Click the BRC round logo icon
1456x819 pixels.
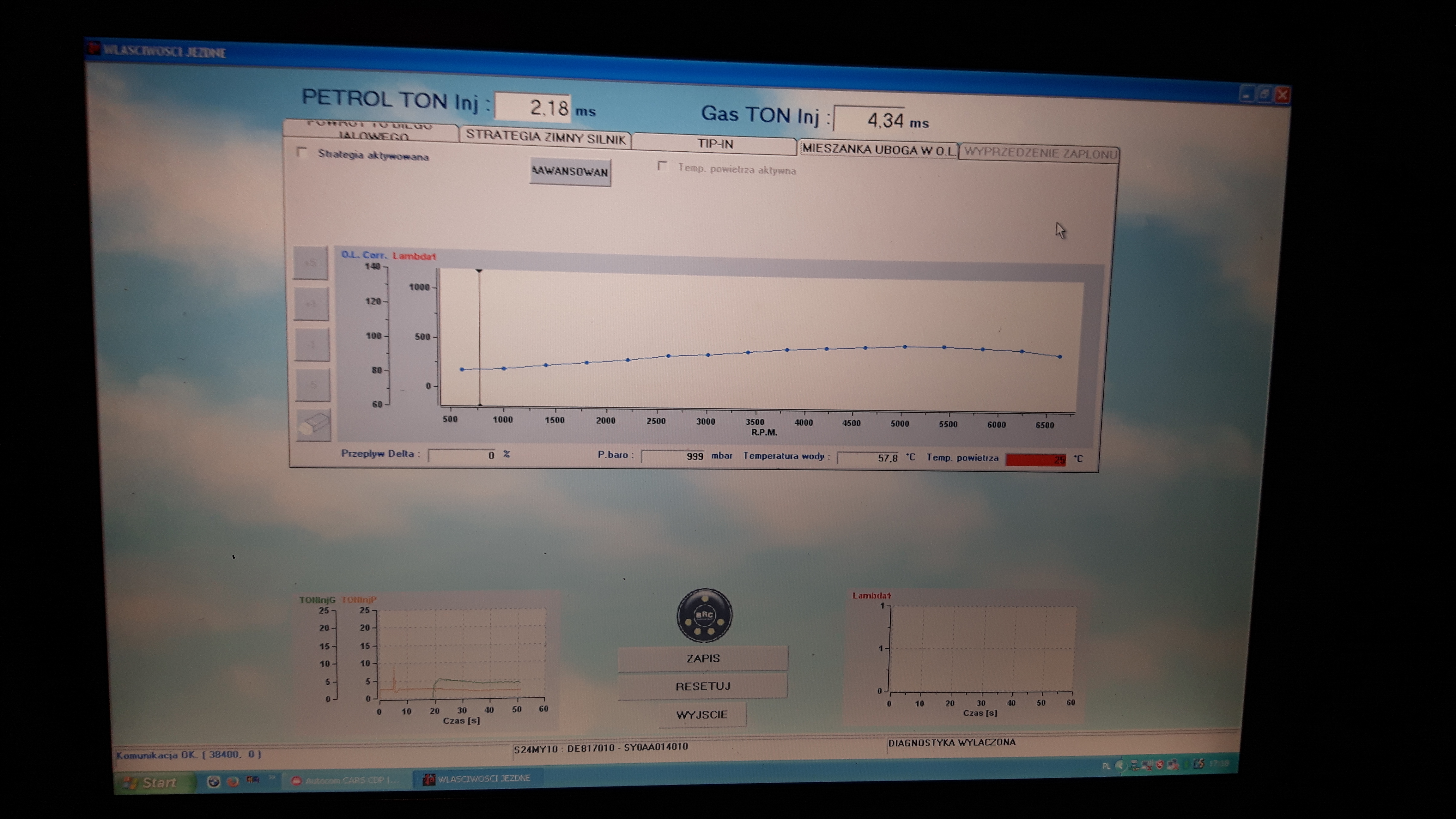pyautogui.click(x=704, y=616)
